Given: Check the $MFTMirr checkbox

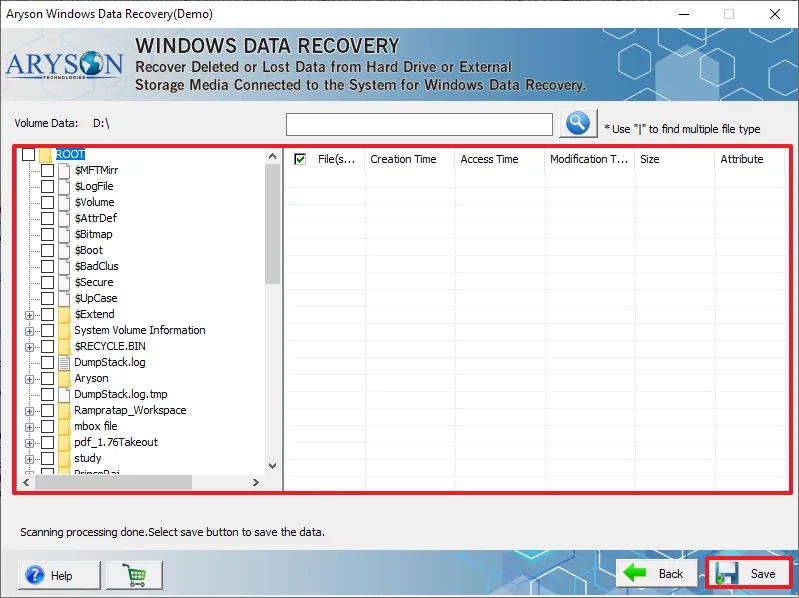Looking at the screenshot, I should pyautogui.click(x=47, y=170).
